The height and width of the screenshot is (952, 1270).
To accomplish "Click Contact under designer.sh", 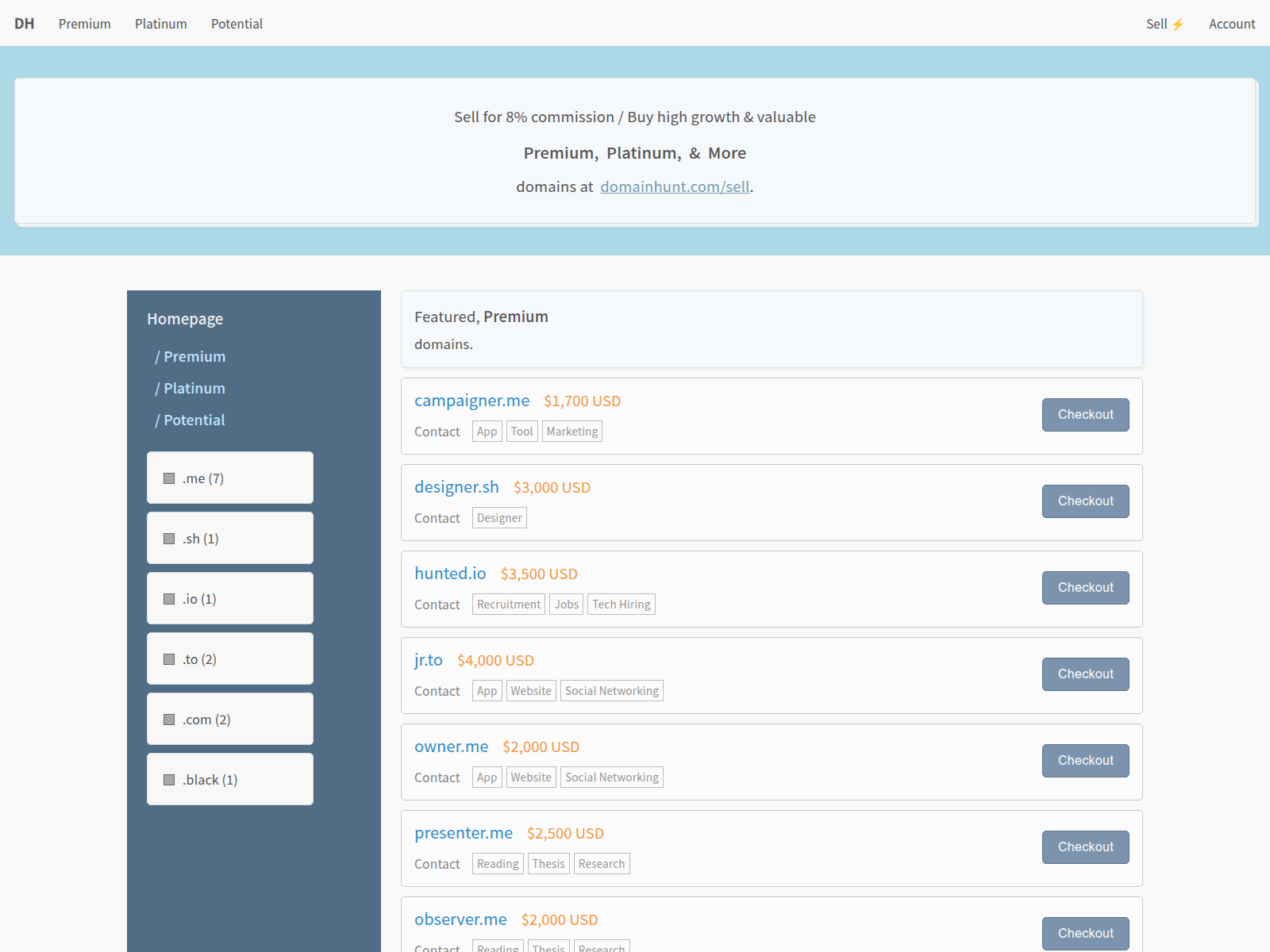I will (x=437, y=518).
